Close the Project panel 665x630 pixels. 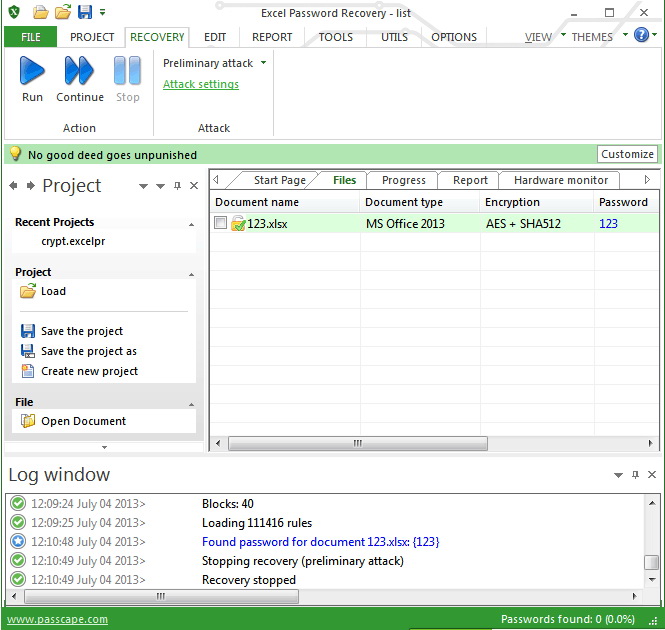coord(194,185)
